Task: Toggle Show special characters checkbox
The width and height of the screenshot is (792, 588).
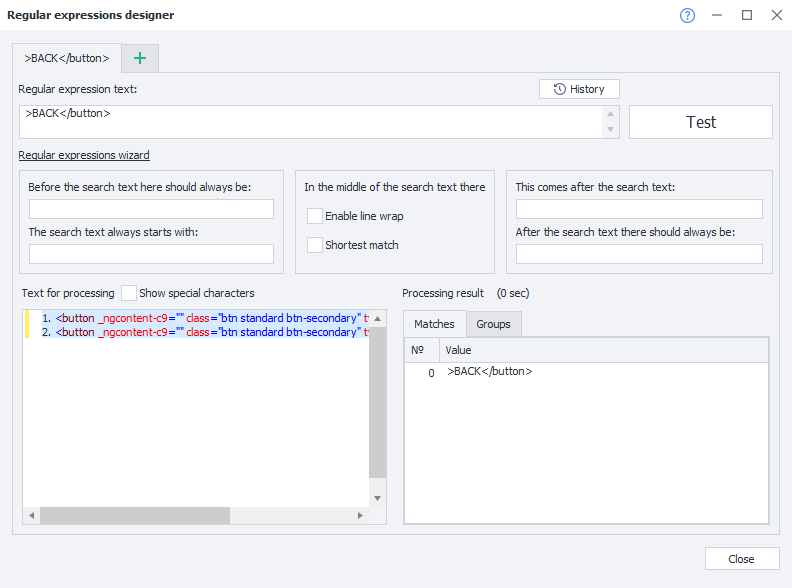Action: pos(129,293)
